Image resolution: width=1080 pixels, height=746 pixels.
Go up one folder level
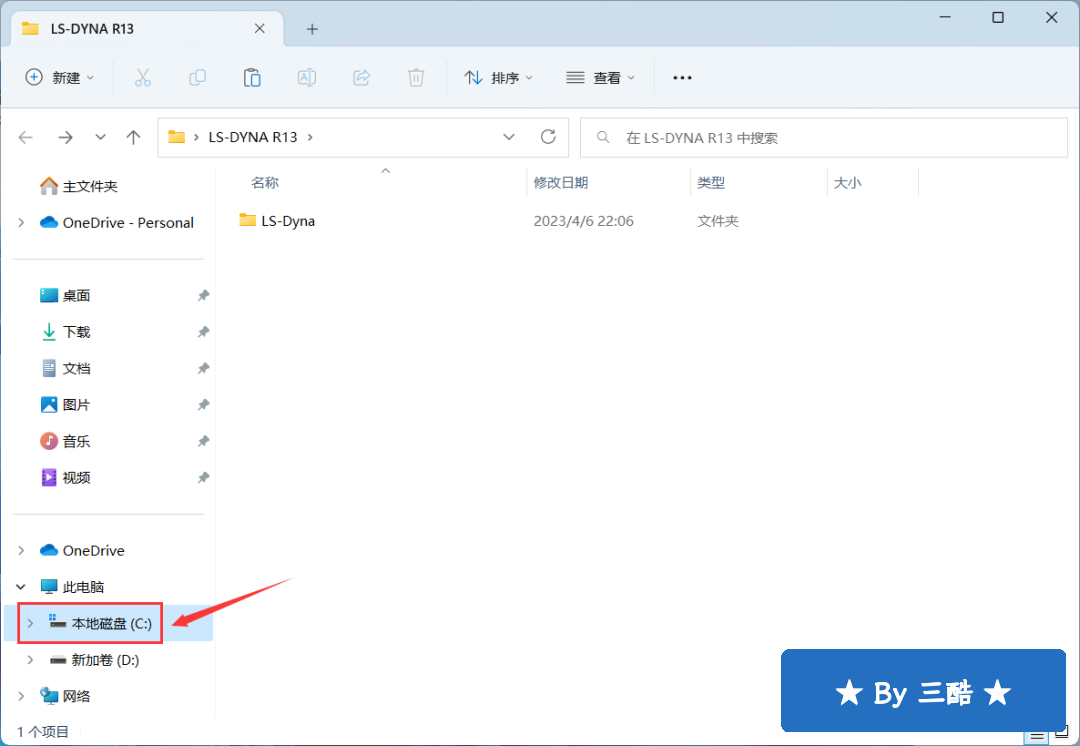click(133, 137)
